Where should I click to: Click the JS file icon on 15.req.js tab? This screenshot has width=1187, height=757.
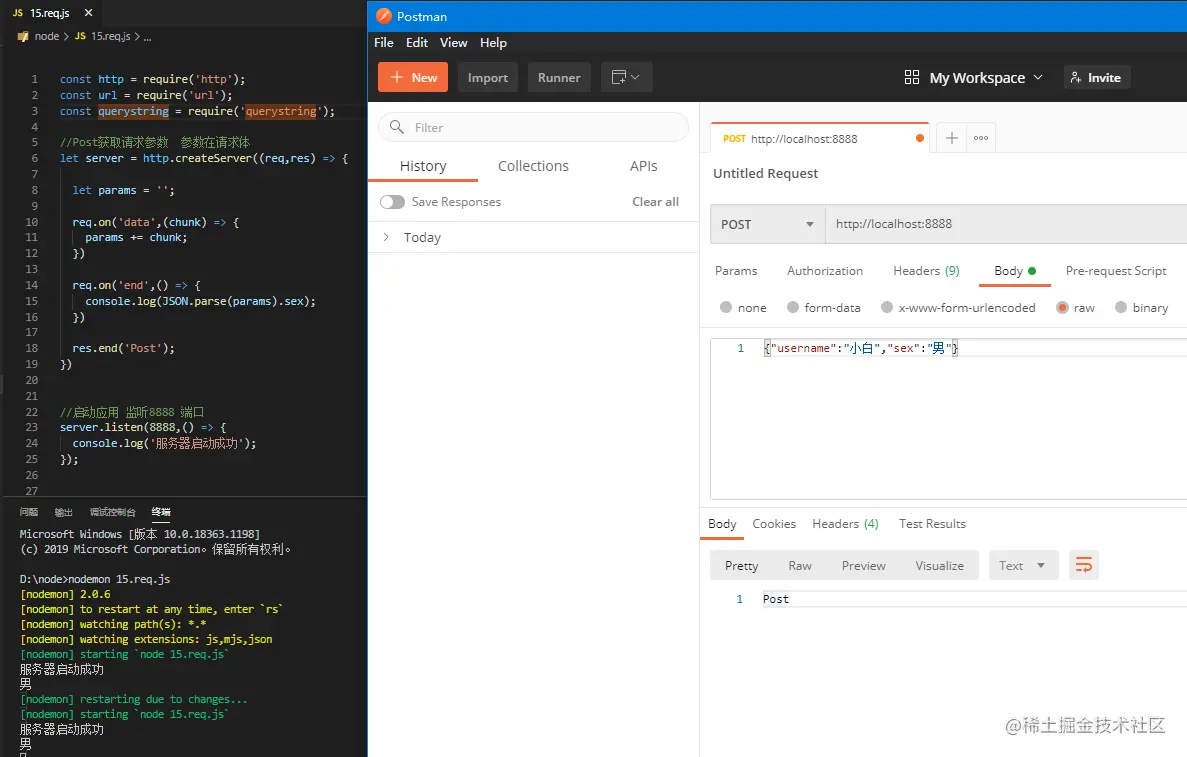click(x=18, y=13)
